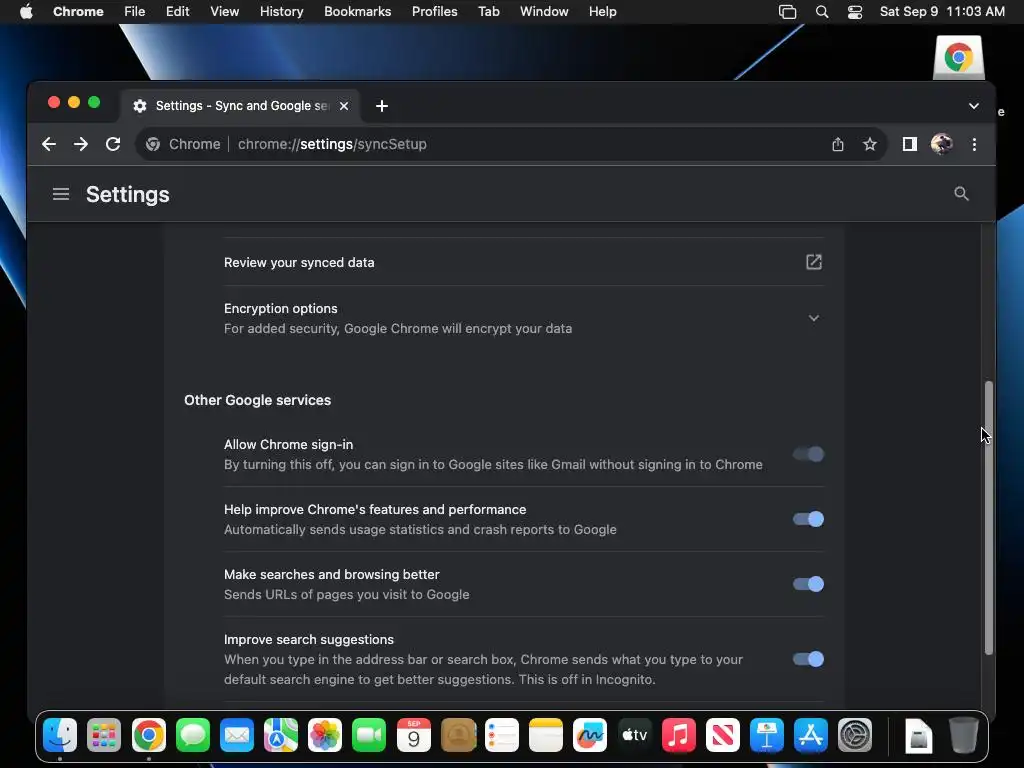The width and height of the screenshot is (1024, 768).
Task: Click Chrome icon in the dock
Action: (149, 735)
